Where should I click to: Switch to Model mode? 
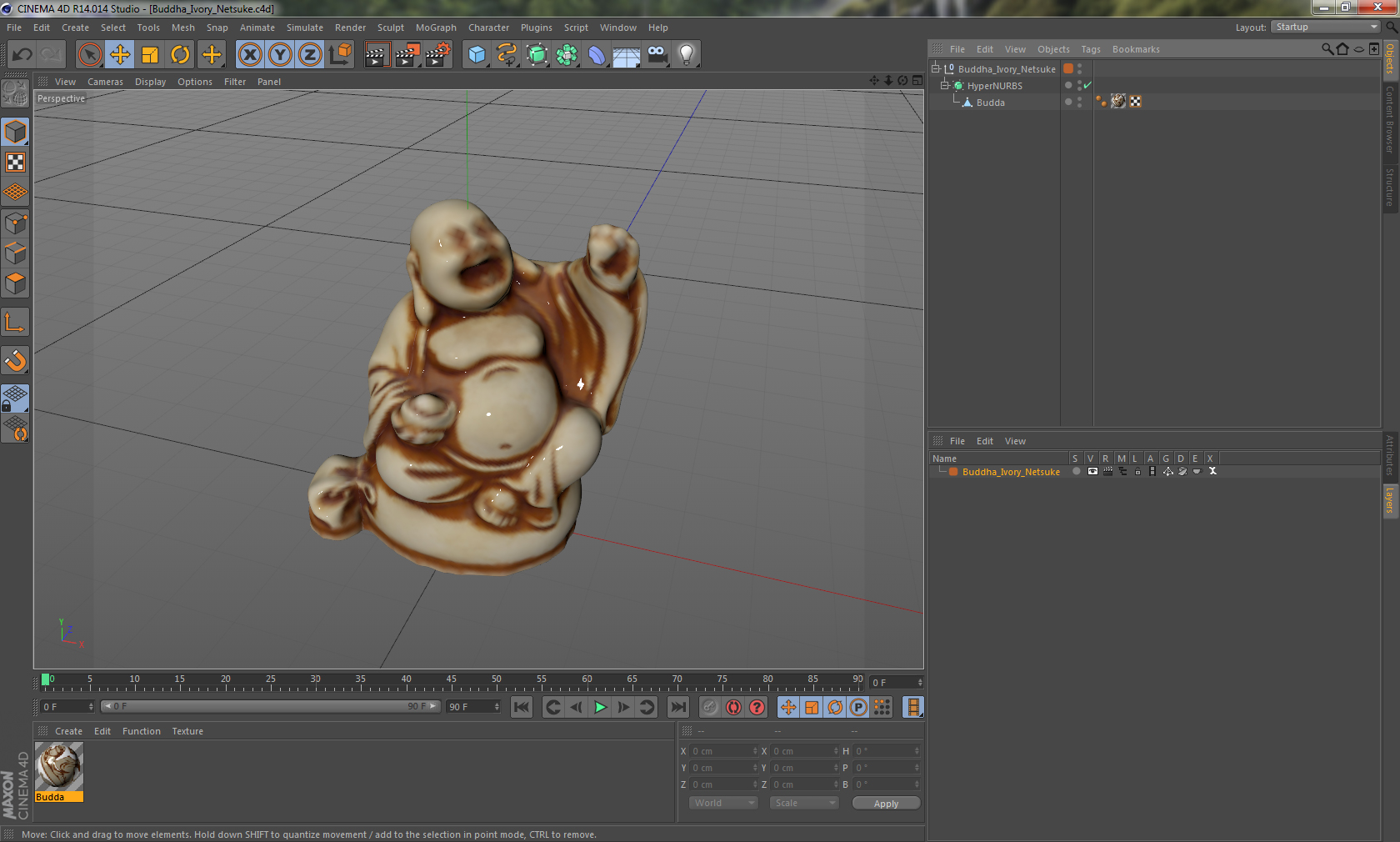[16, 133]
